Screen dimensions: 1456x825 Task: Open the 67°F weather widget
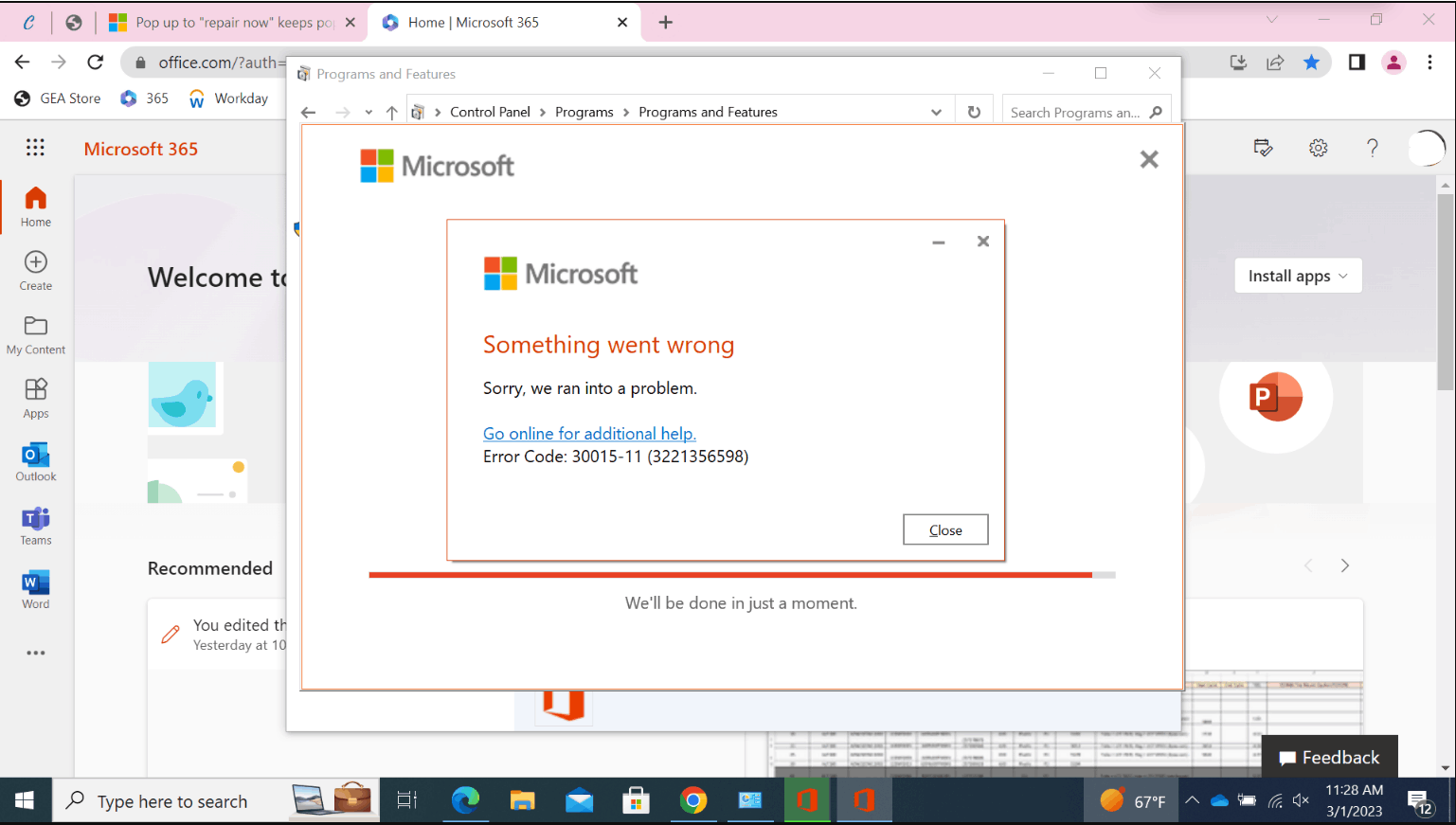1133,801
